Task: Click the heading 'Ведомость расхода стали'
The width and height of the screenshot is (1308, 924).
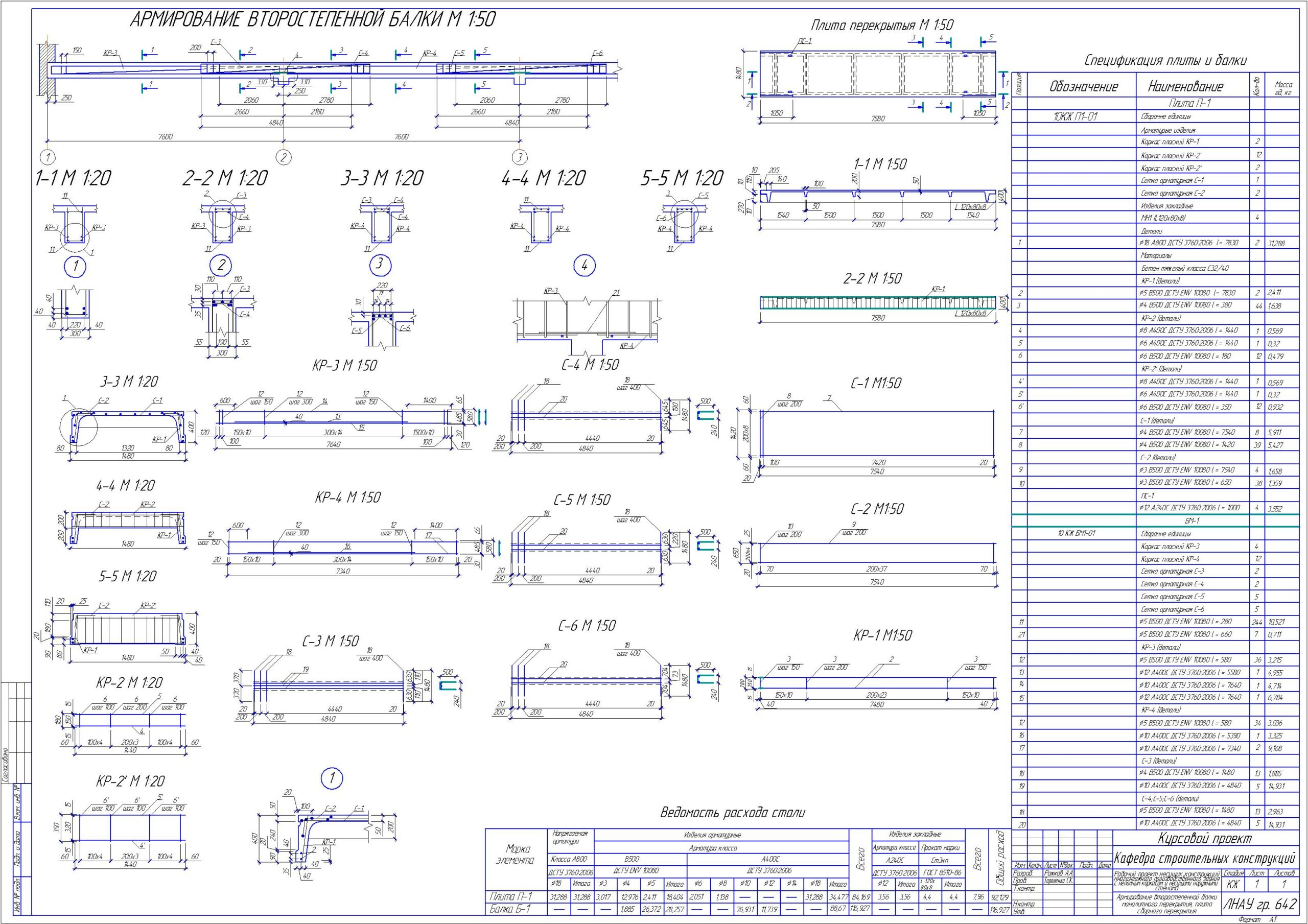Action: tap(733, 813)
